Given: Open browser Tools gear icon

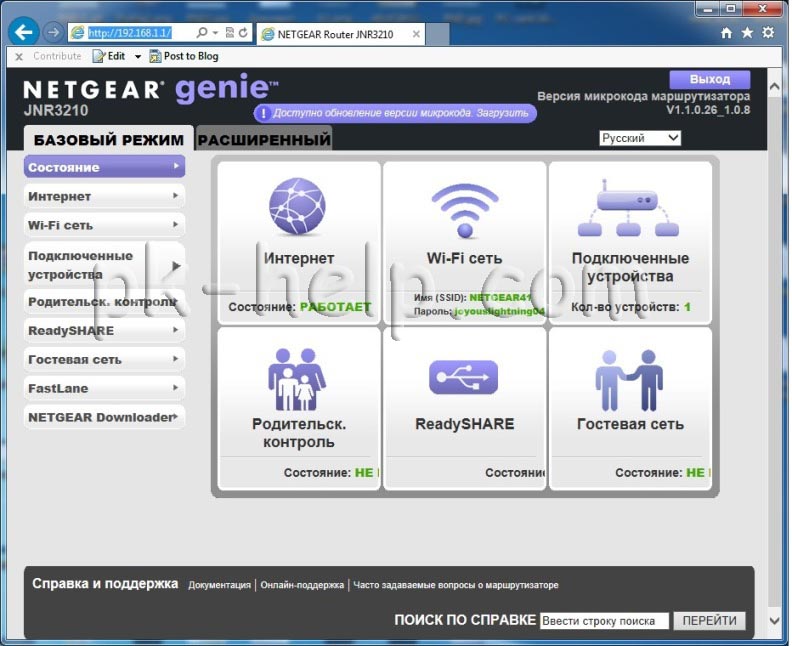Looking at the screenshot, I should [x=768, y=33].
